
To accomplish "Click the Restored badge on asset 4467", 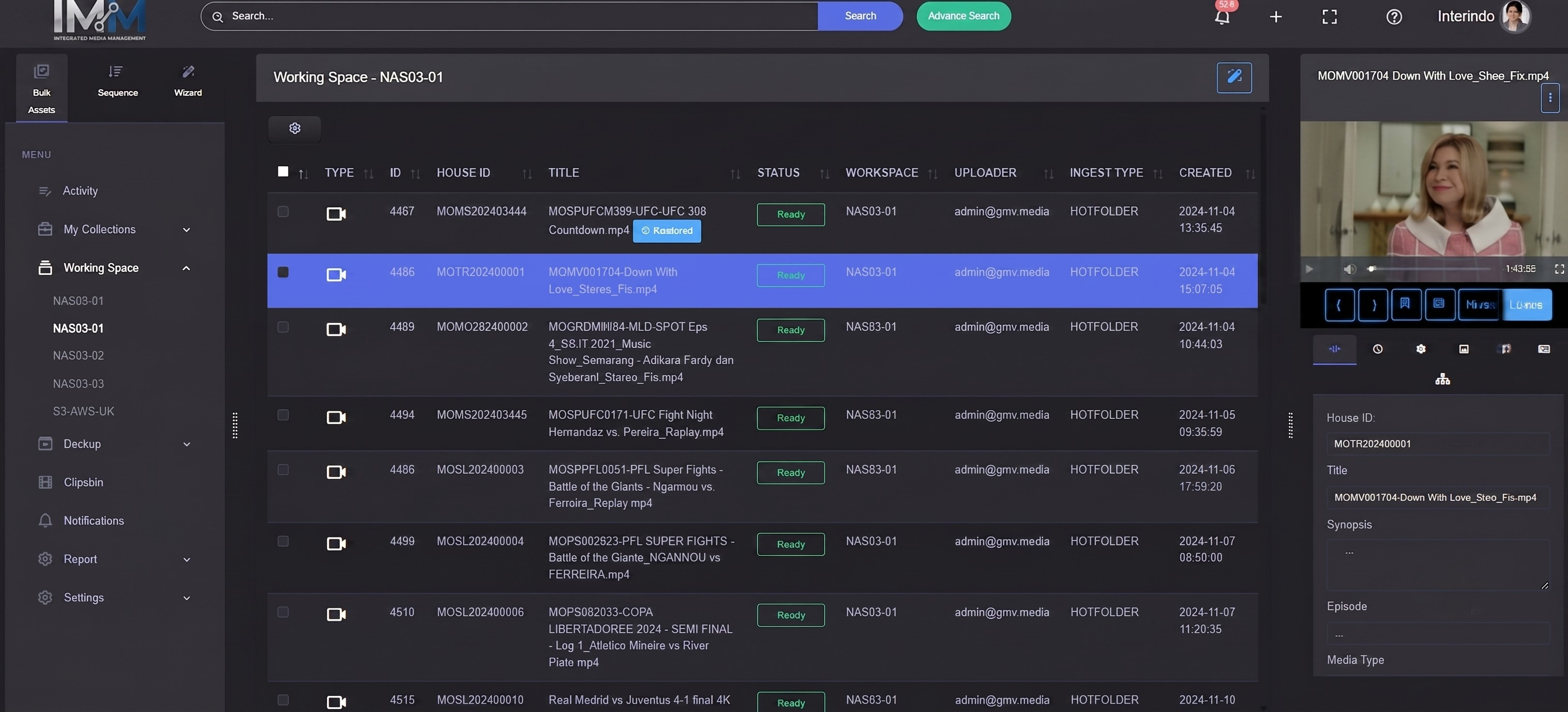I will point(667,231).
